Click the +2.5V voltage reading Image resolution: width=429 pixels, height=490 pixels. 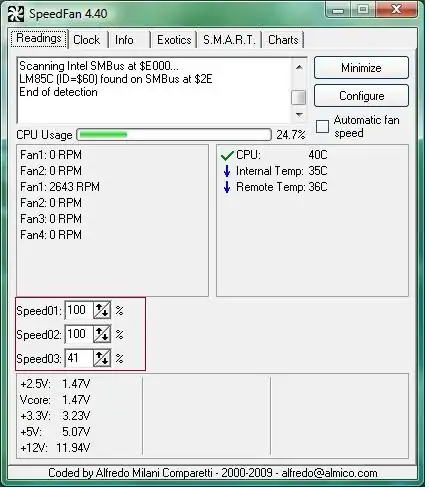(55, 384)
